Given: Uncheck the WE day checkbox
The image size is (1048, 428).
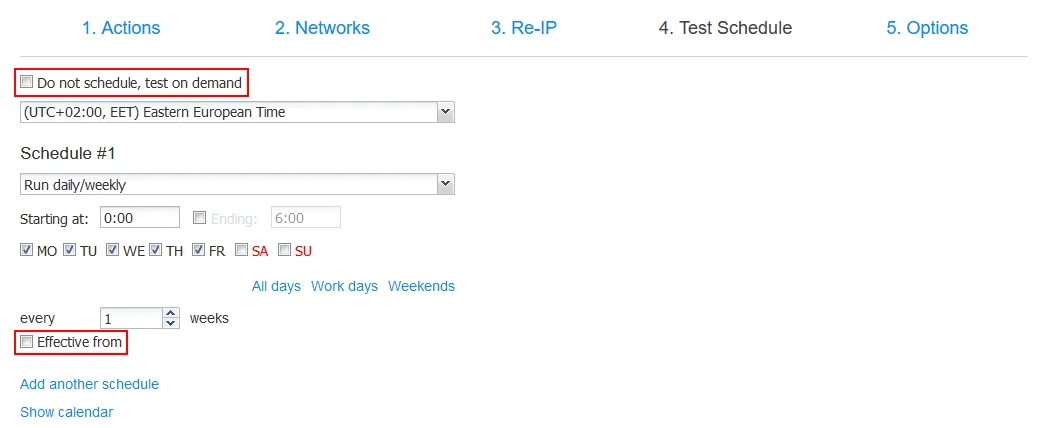Looking at the screenshot, I should [113, 250].
